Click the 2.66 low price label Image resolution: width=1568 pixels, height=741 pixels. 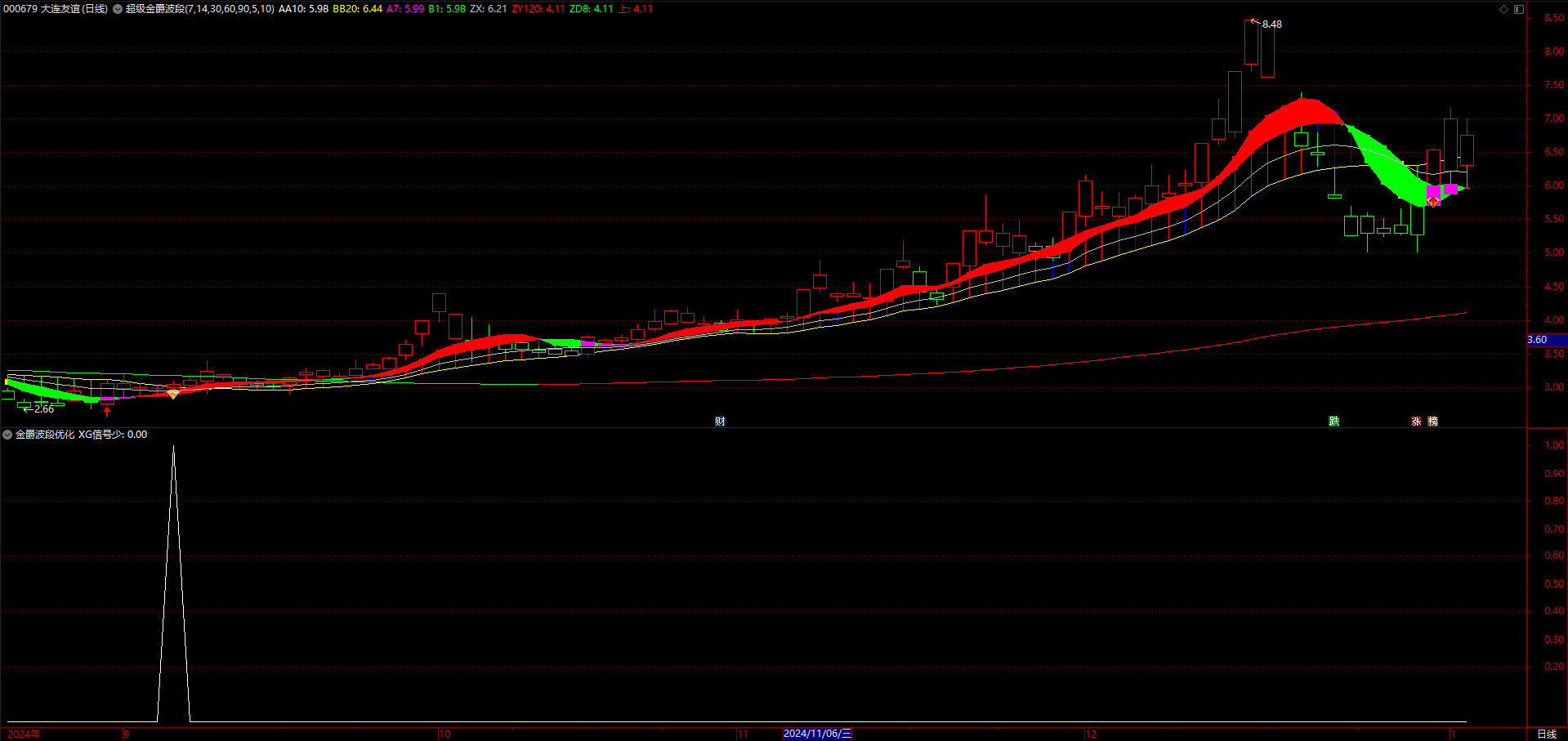[44, 409]
